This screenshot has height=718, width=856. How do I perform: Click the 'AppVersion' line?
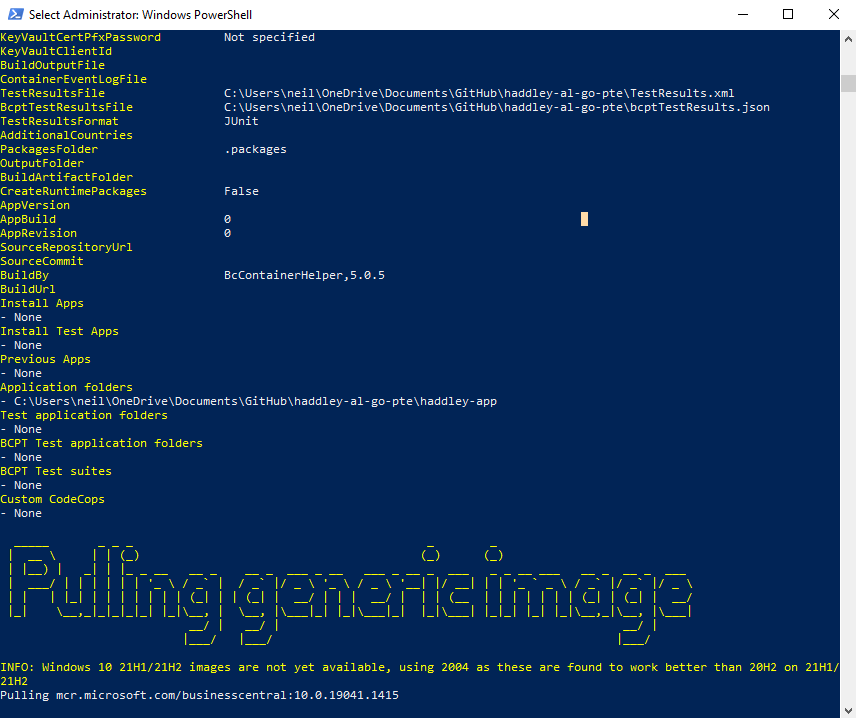tap(35, 205)
